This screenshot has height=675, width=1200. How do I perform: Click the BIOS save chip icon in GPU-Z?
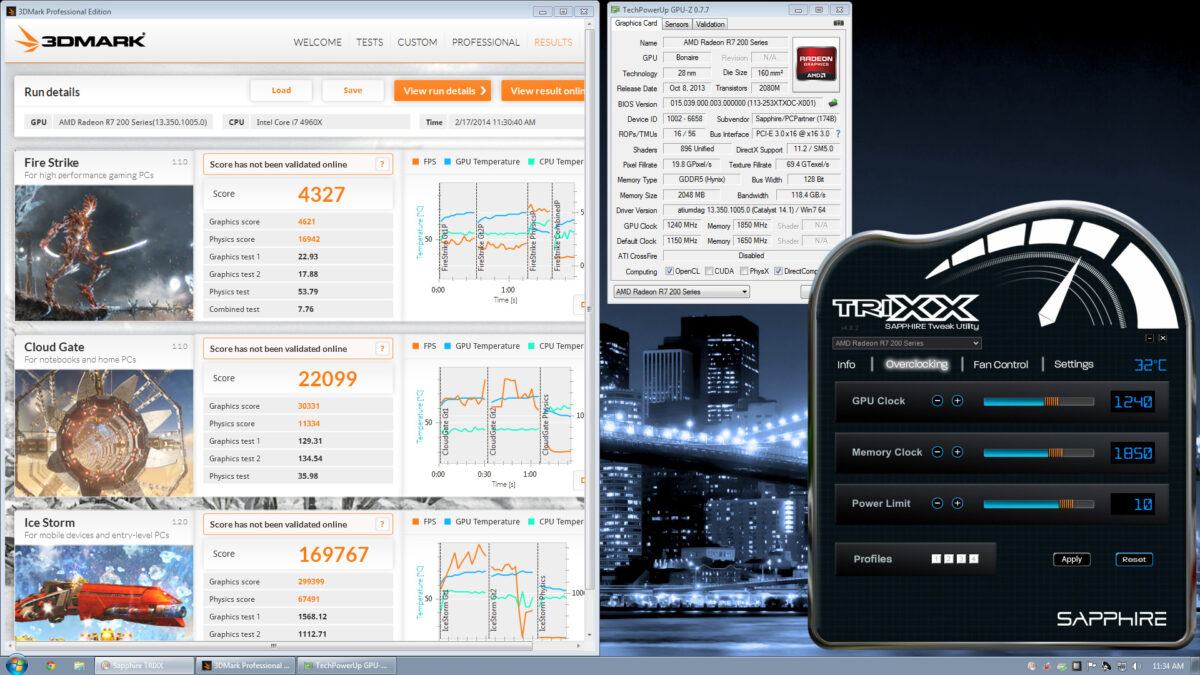pyautogui.click(x=833, y=103)
